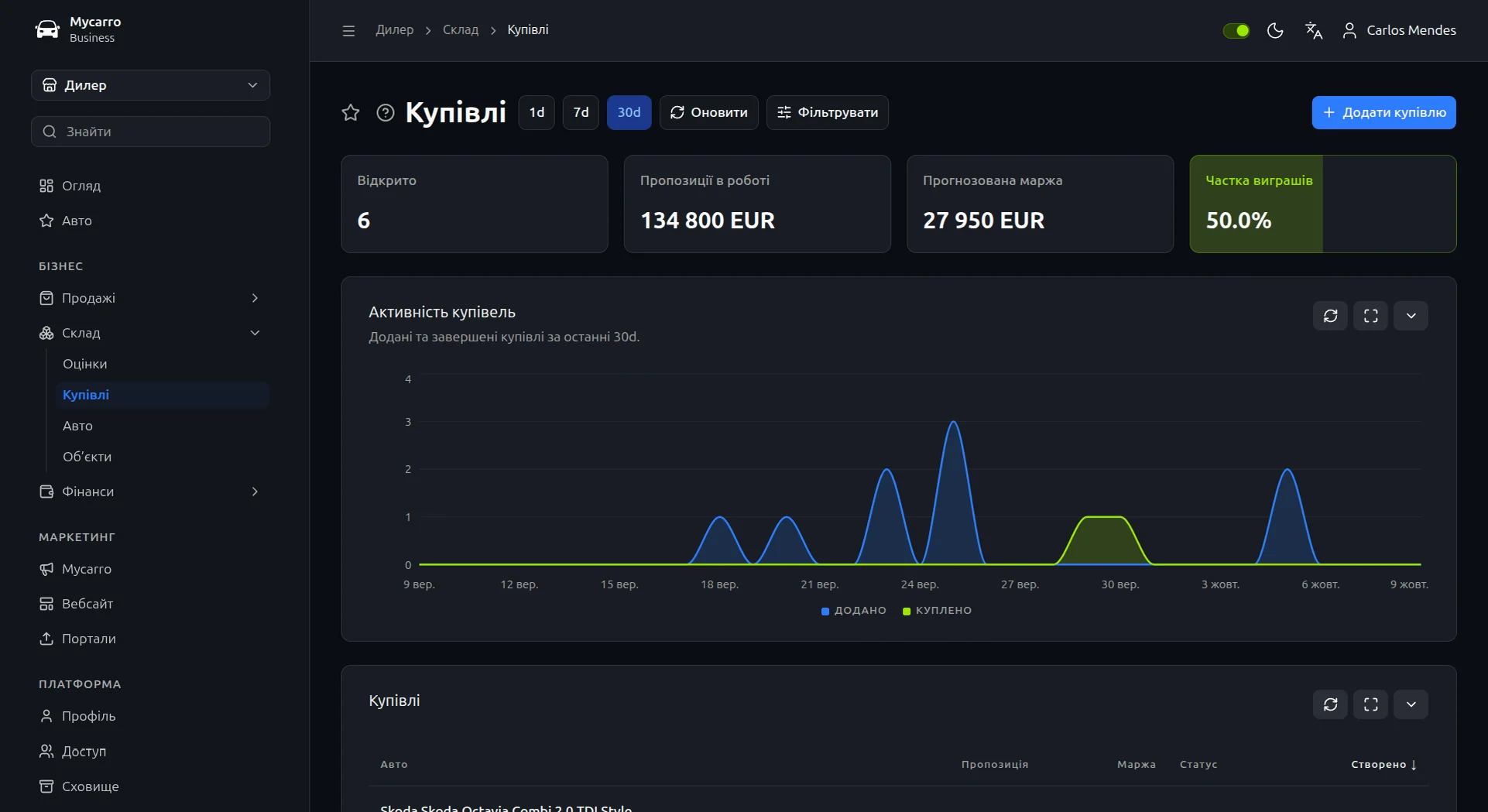Collapse the Активність купівель panel chevron
The image size is (1488, 812).
[x=1411, y=316]
